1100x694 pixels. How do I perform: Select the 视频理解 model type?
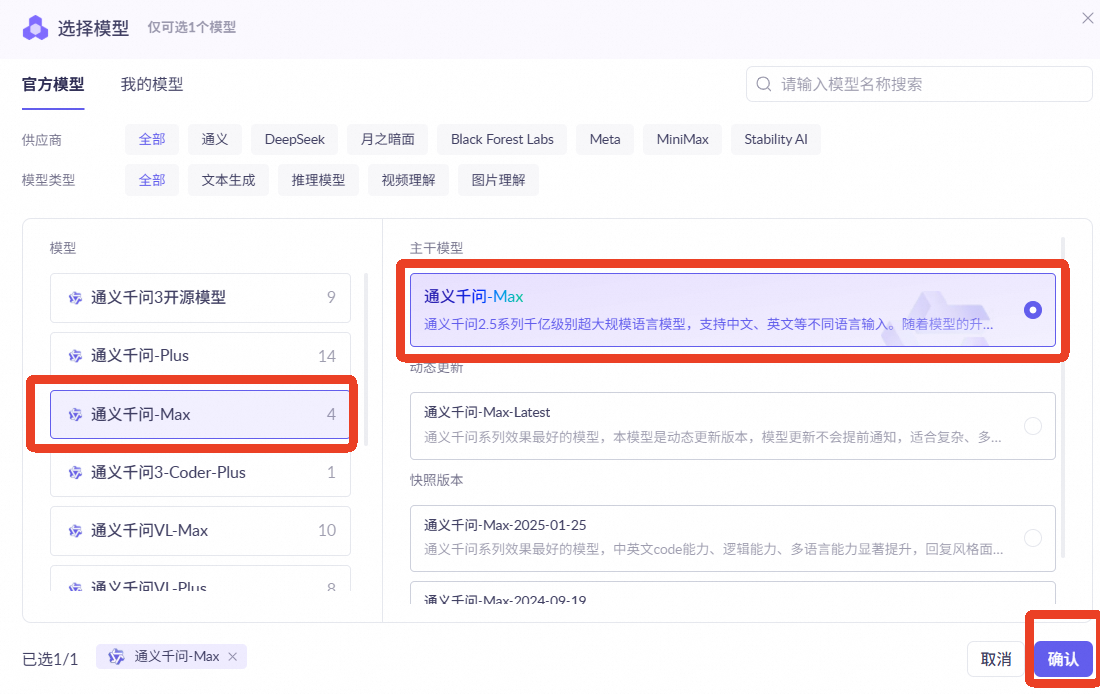point(408,180)
